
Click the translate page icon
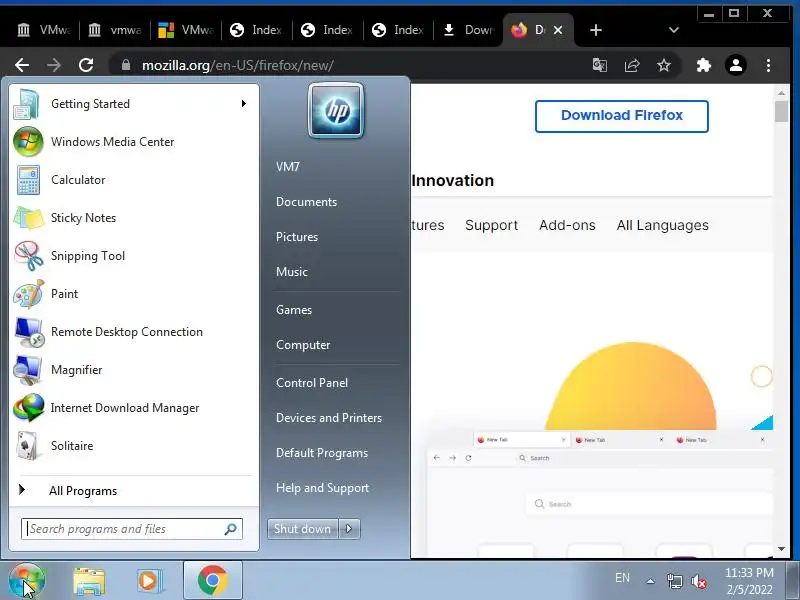599,65
